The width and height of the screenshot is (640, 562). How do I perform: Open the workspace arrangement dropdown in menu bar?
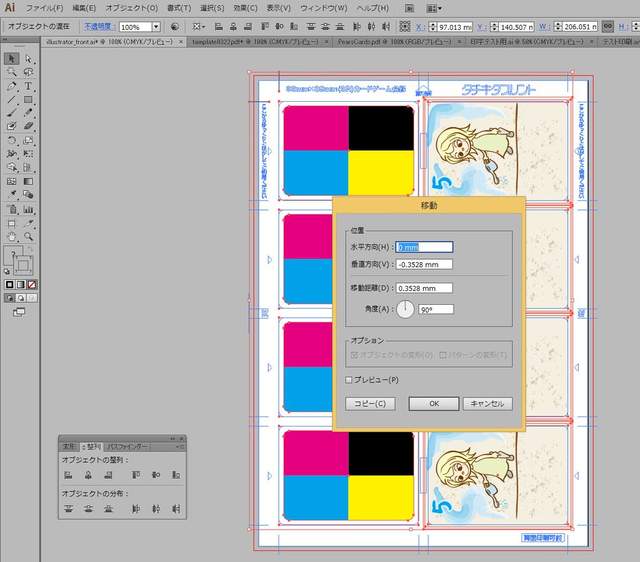(x=434, y=8)
